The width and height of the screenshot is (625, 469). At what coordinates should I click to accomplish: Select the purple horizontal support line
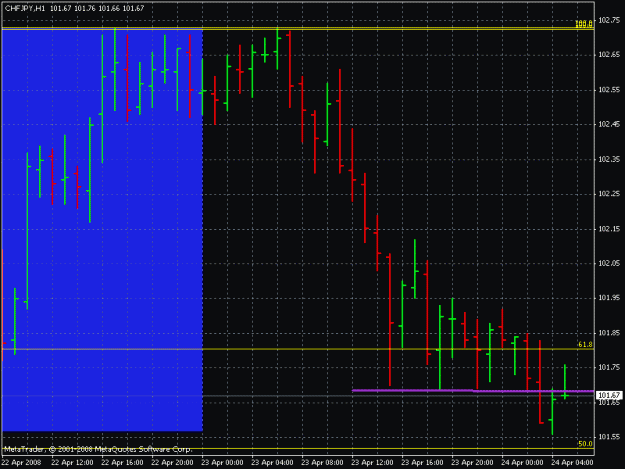pos(473,391)
